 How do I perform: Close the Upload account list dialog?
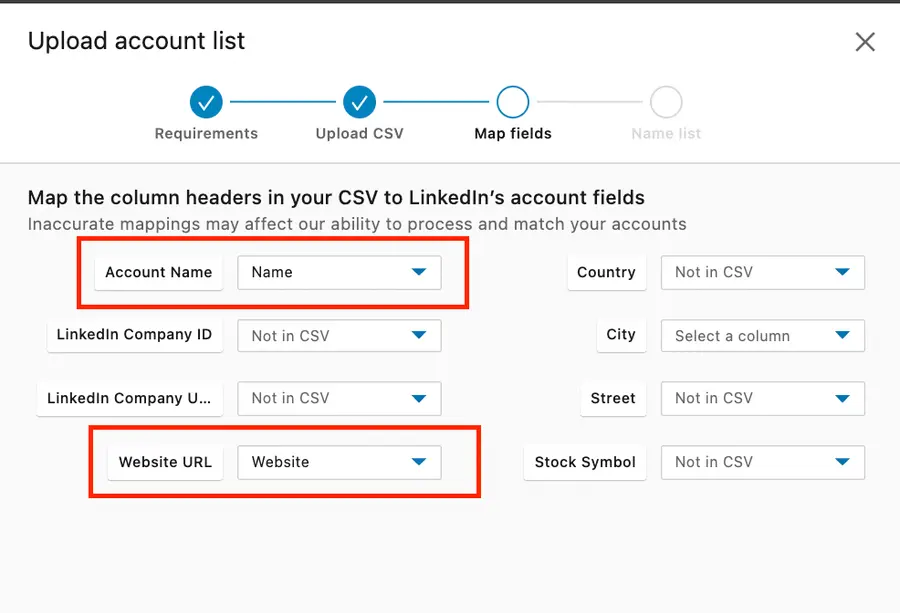click(864, 42)
